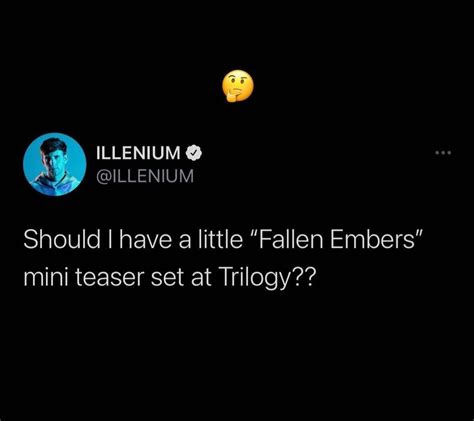Open the @ILLENIUM handle link
The width and height of the screenshot is (474, 421).
click(x=145, y=176)
